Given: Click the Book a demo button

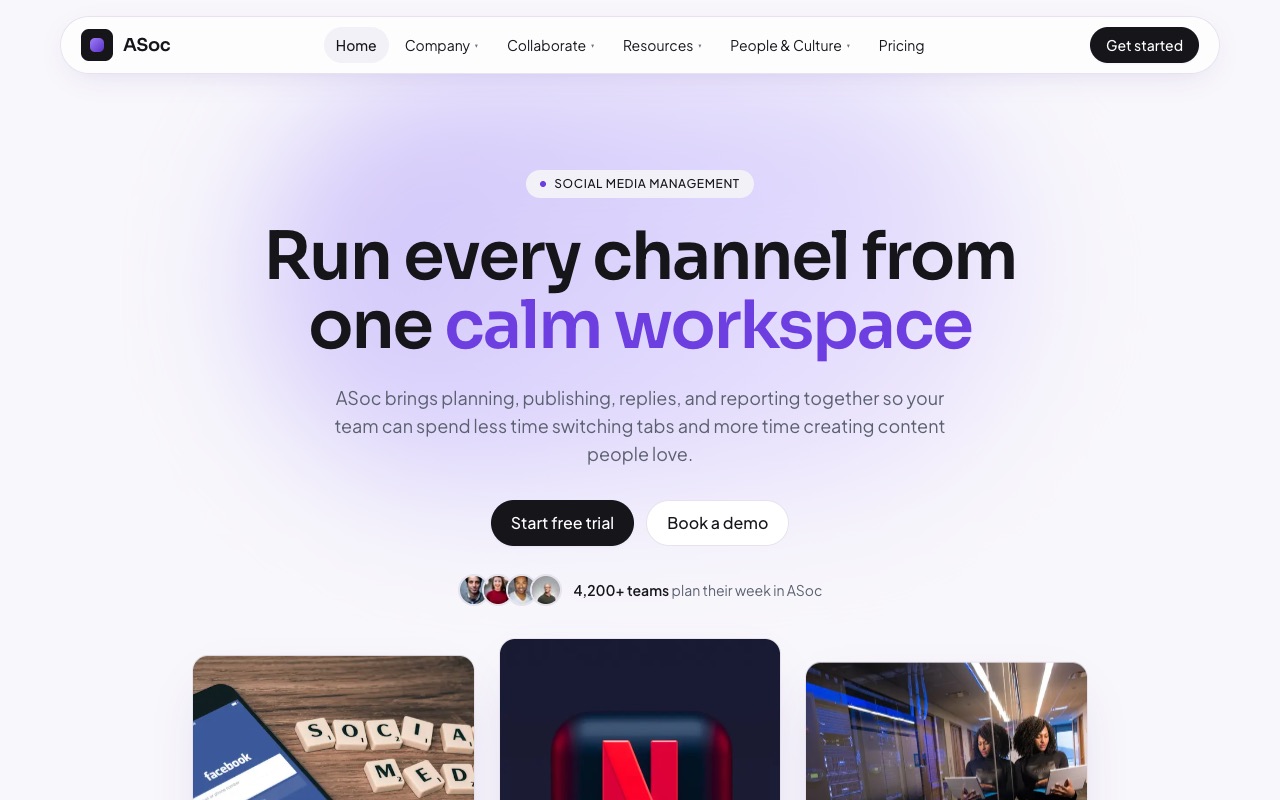Looking at the screenshot, I should pos(717,523).
